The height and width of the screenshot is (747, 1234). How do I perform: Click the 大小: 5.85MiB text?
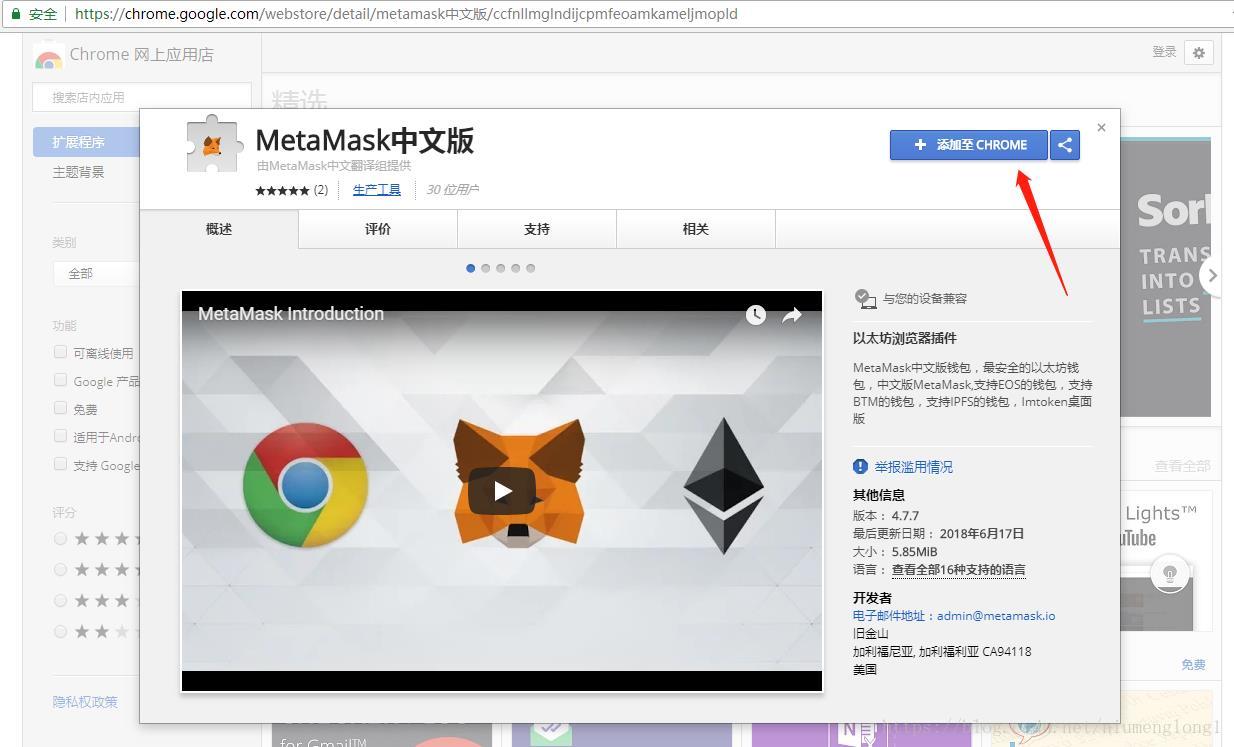click(895, 552)
